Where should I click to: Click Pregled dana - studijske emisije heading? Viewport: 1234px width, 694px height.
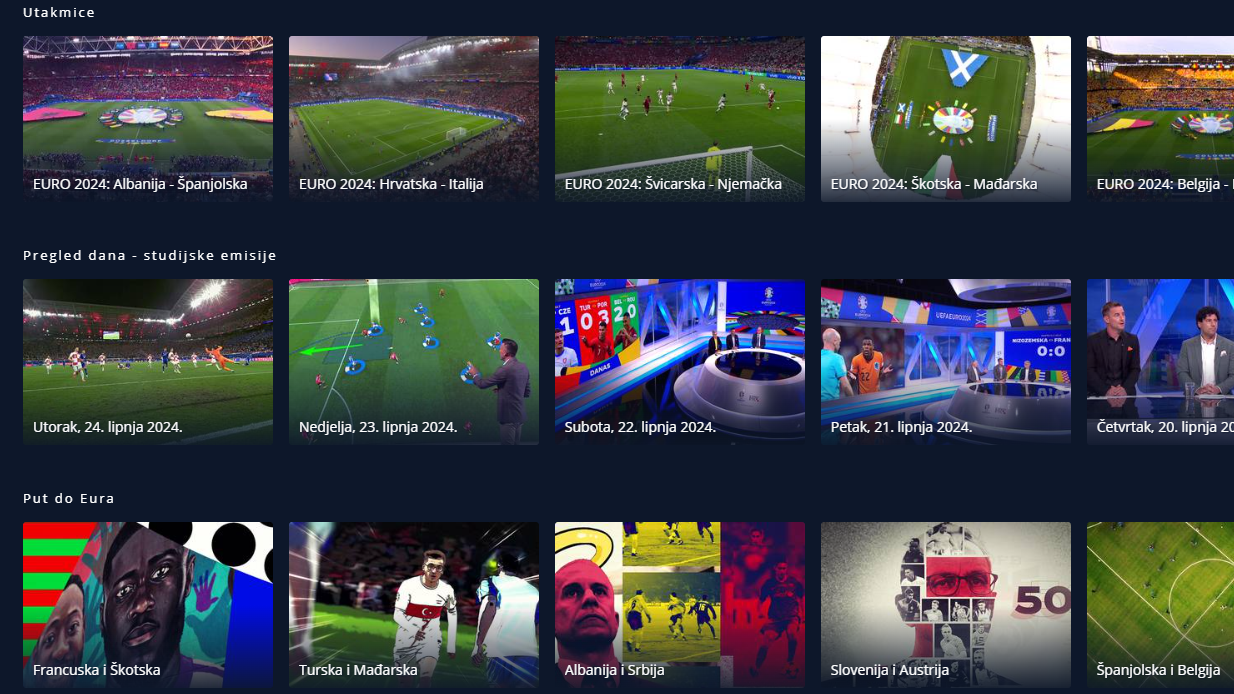point(150,255)
